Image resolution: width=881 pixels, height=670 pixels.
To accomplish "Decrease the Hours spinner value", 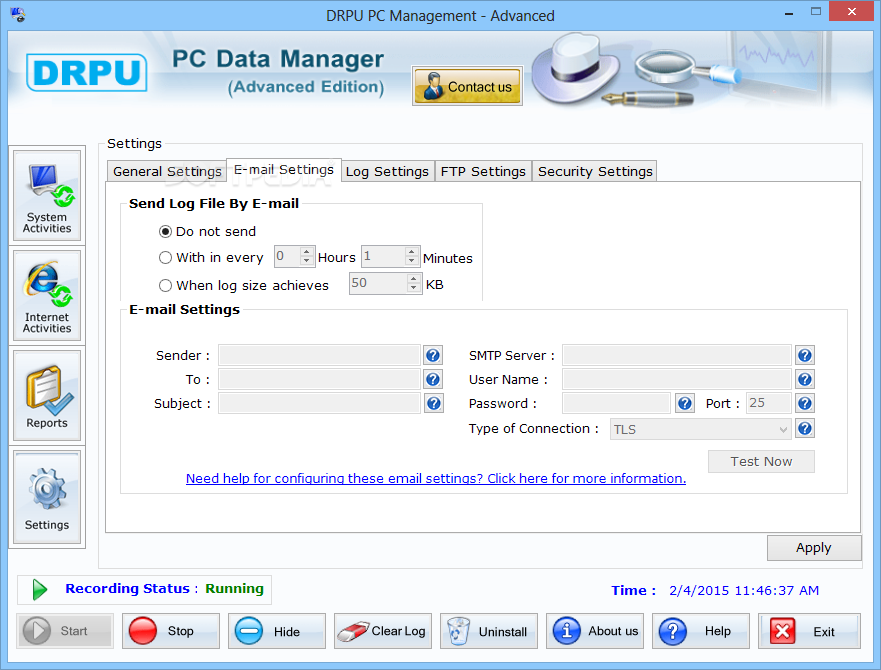I will pyautogui.click(x=307, y=261).
